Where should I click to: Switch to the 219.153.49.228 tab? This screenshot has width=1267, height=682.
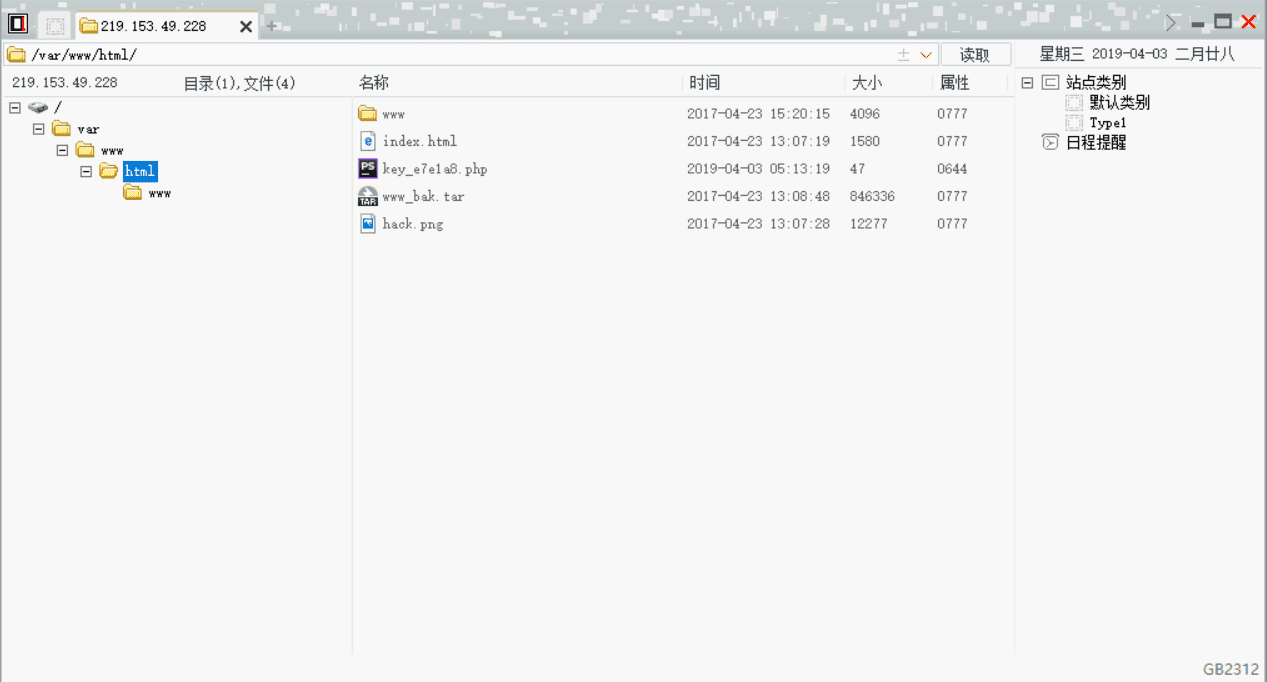click(x=153, y=26)
